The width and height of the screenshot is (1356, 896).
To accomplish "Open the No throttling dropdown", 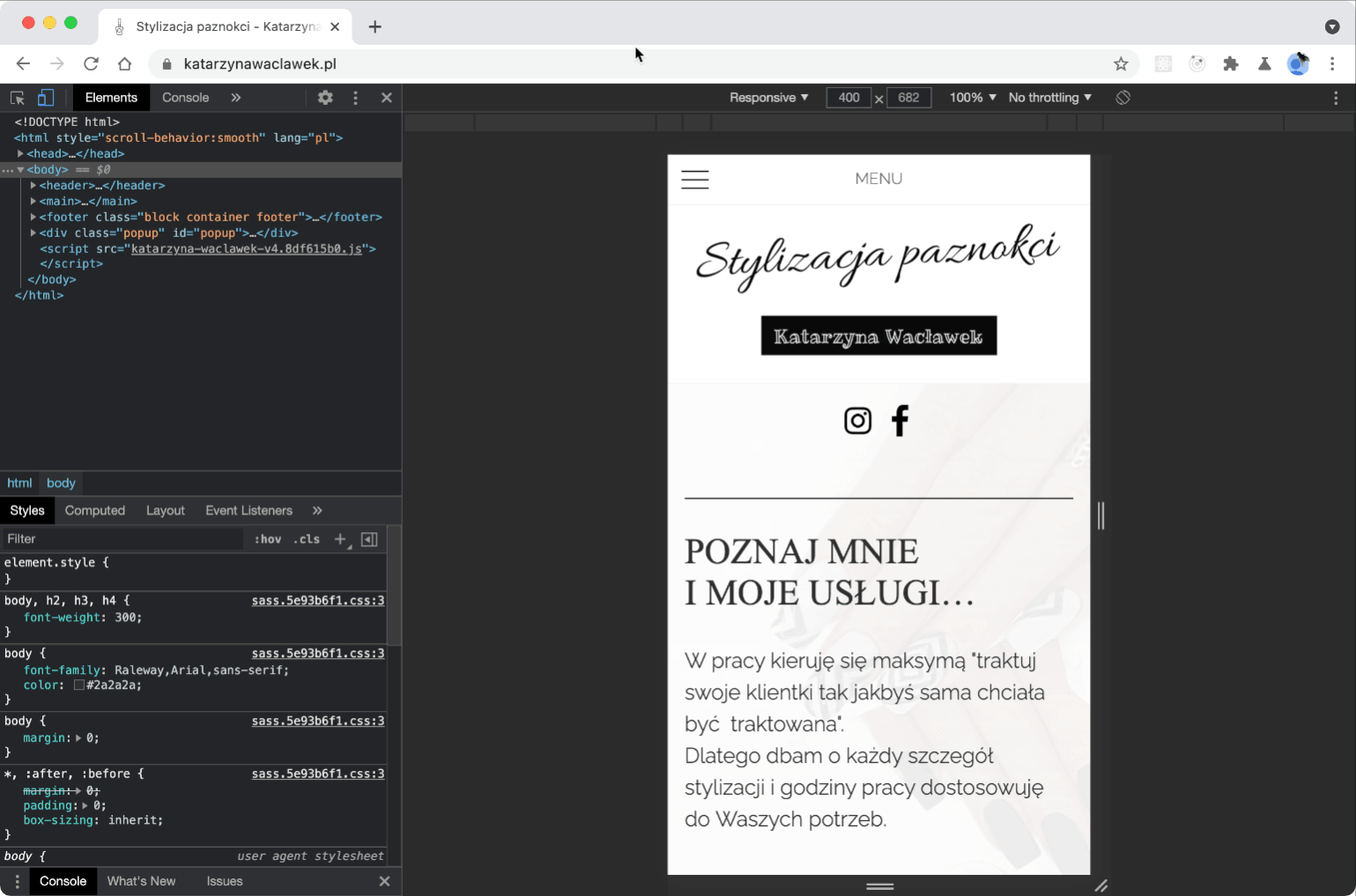I will 1048,97.
